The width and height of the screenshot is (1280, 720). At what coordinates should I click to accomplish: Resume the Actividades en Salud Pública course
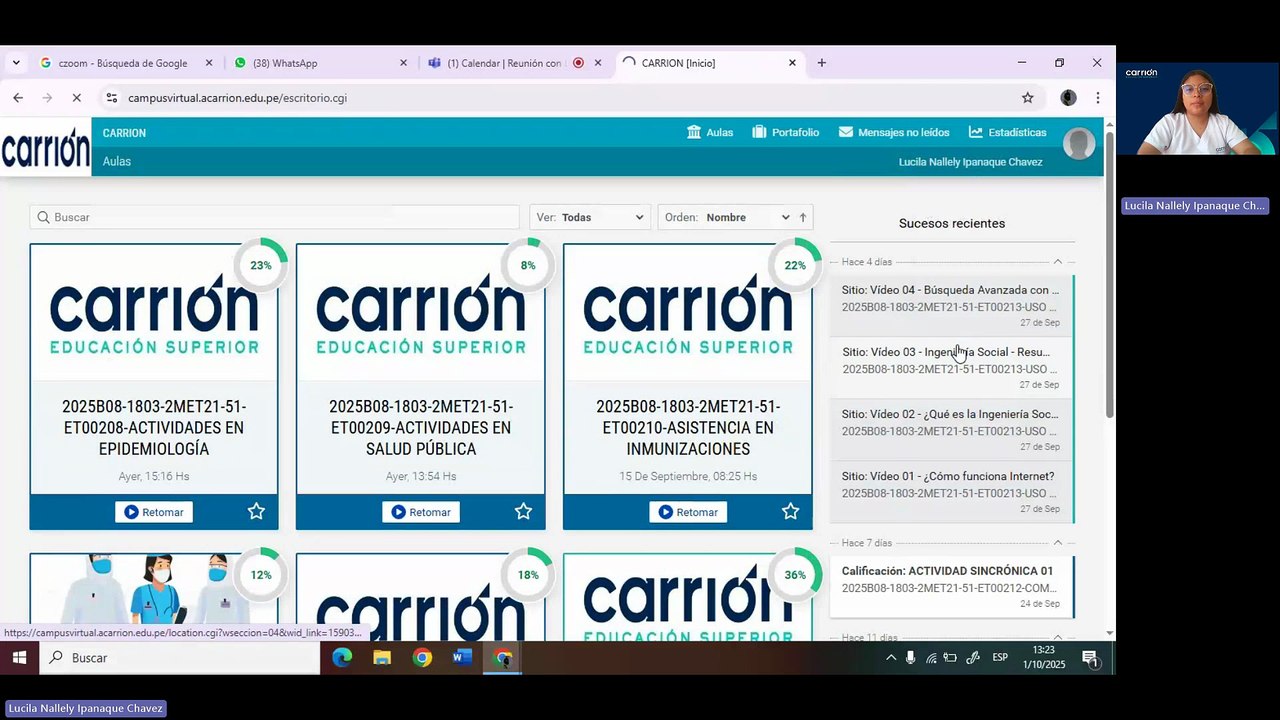point(421,512)
